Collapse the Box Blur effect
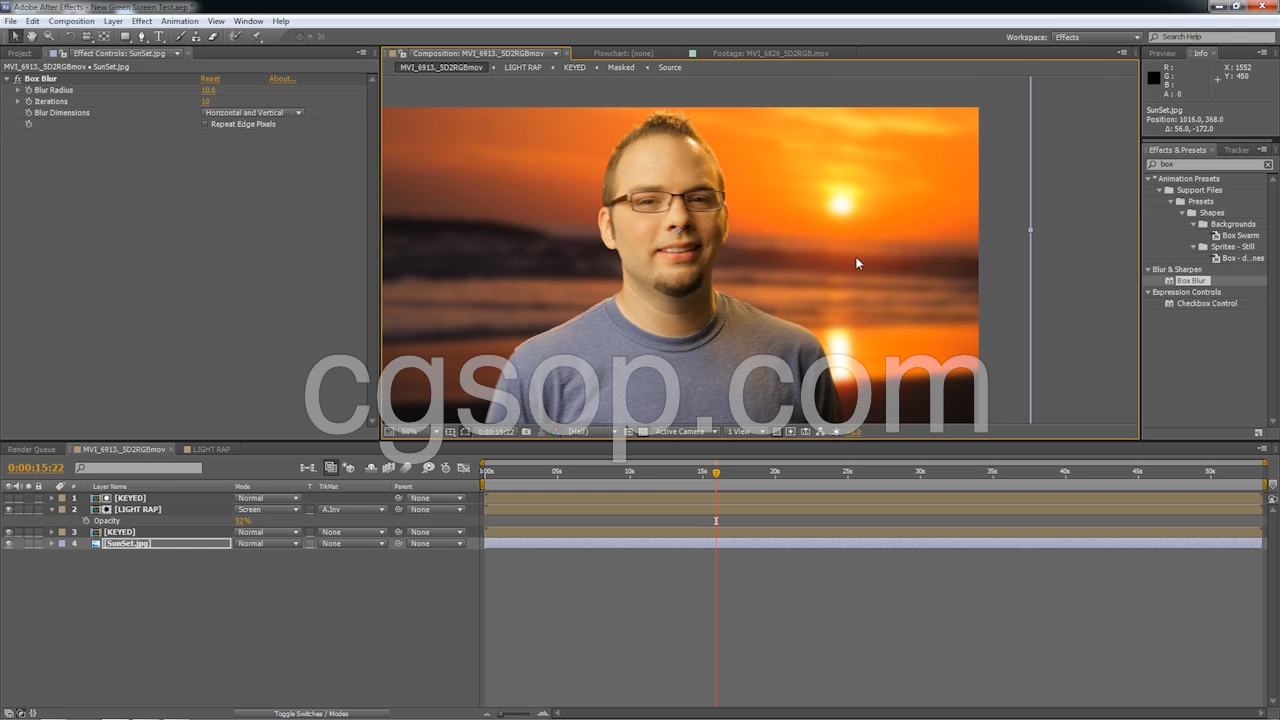Image resolution: width=1280 pixels, height=720 pixels. coord(7,79)
